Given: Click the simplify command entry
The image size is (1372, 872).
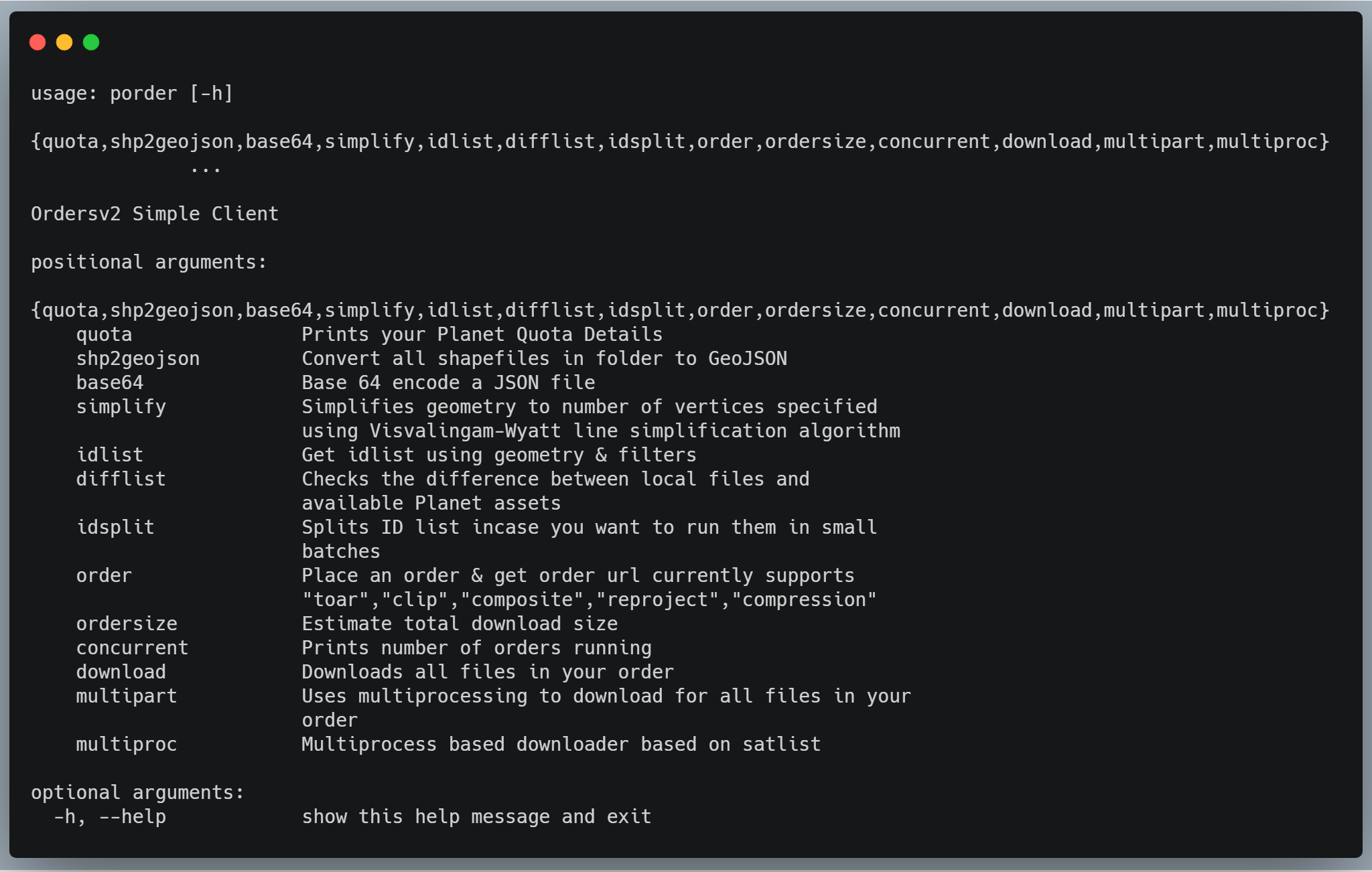Looking at the screenshot, I should (121, 407).
